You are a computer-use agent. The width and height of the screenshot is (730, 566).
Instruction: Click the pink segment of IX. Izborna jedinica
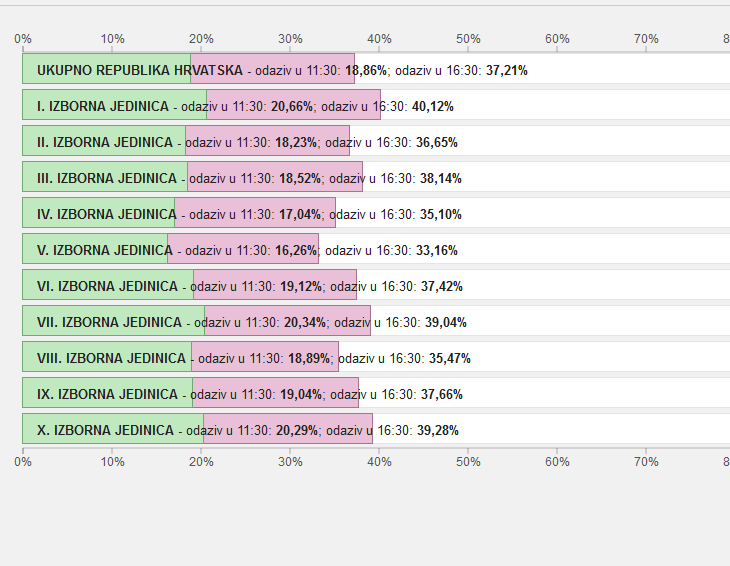[275, 393]
